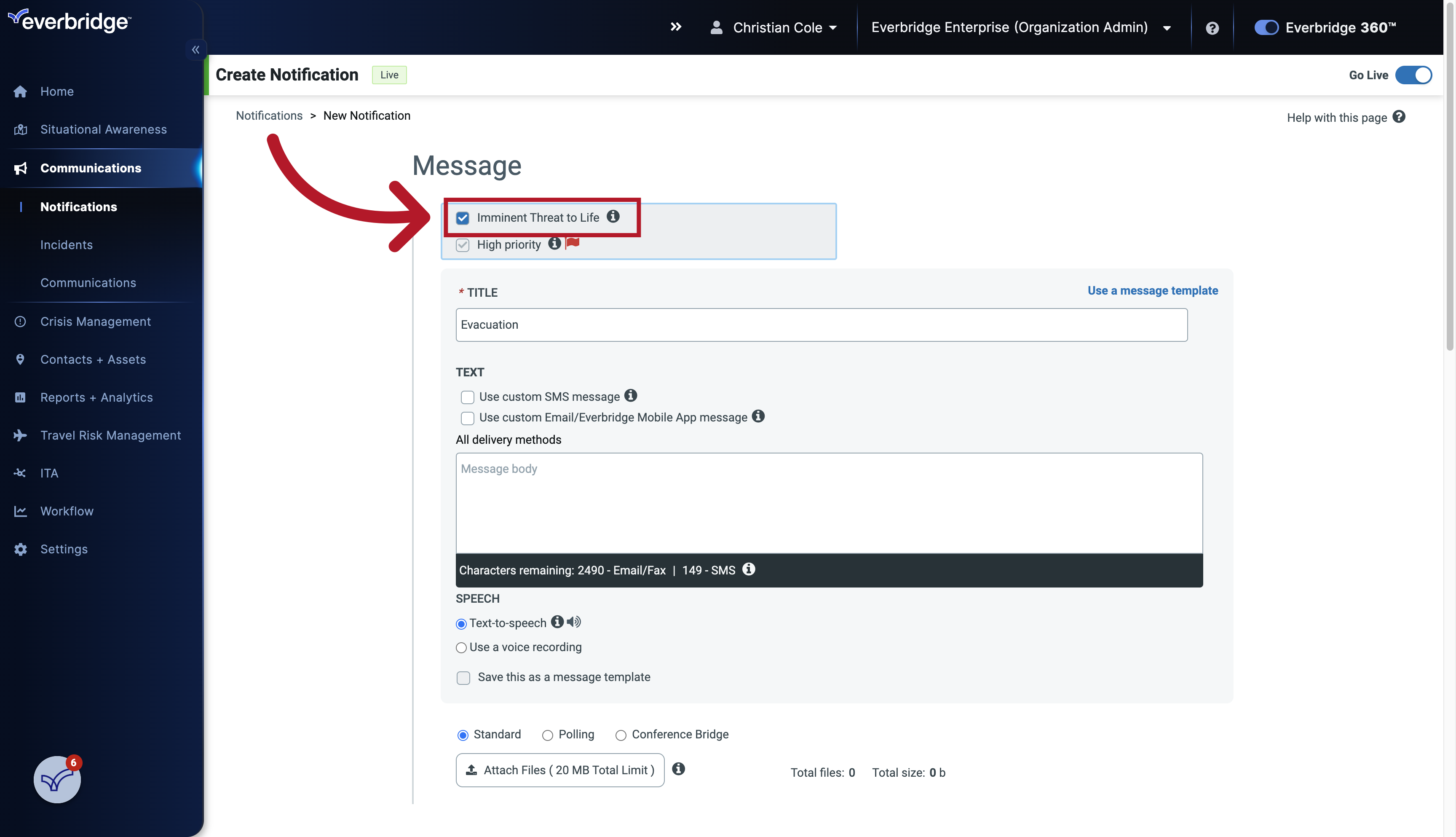Open Incidents under Communications menu
The height and width of the screenshot is (837, 1456).
[x=67, y=244]
